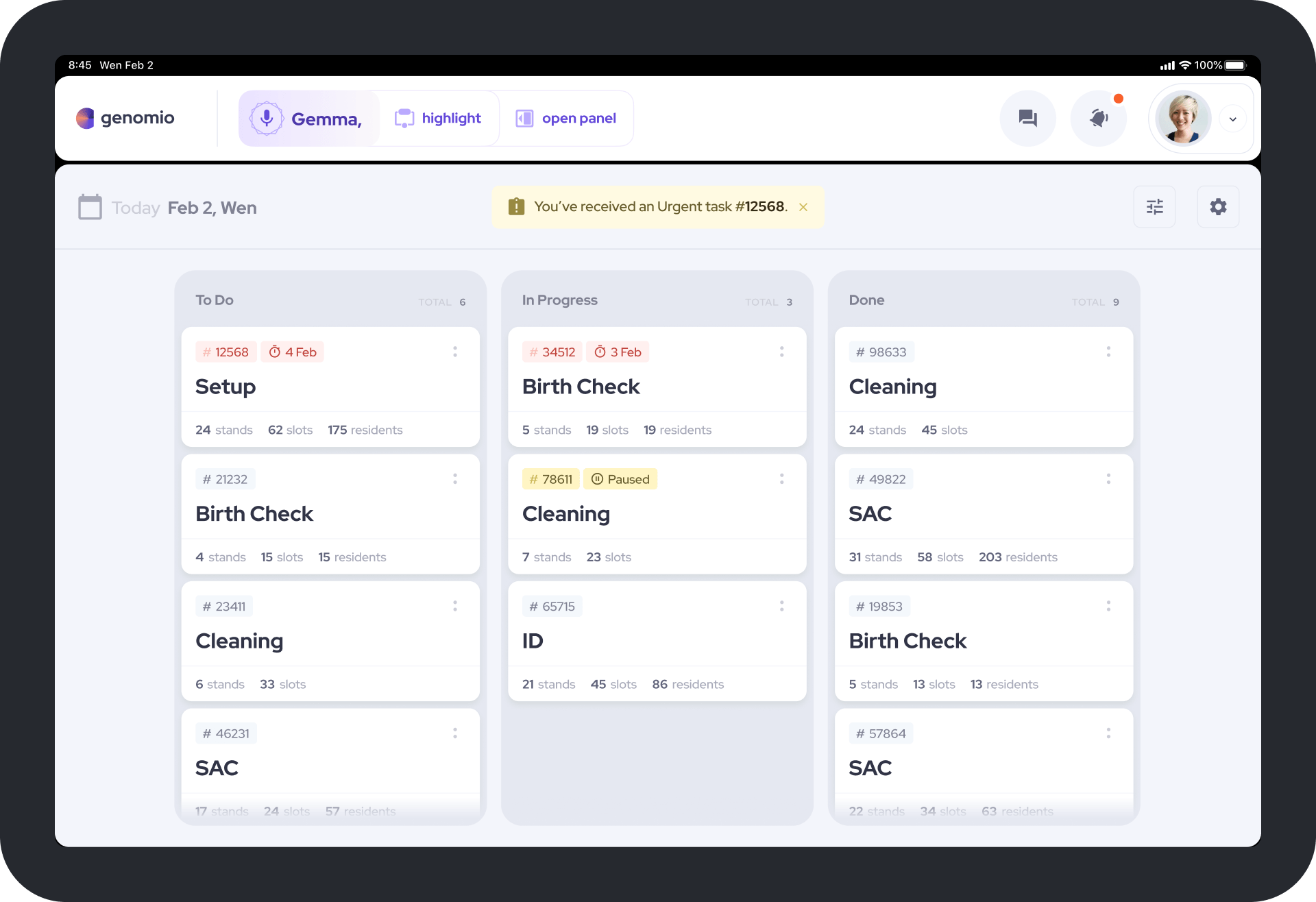This screenshot has height=902, width=1316.
Task: Click the user profile avatar
Action: click(x=1183, y=119)
